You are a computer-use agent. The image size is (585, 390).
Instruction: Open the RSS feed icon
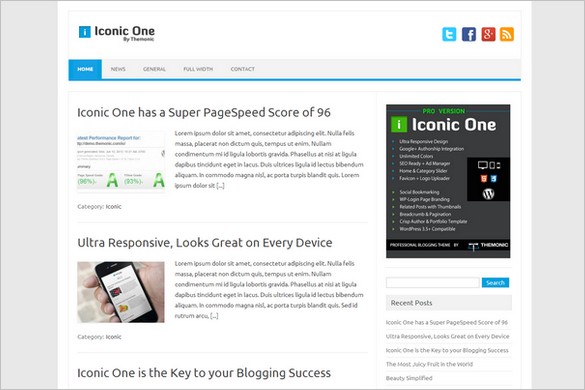(507, 34)
